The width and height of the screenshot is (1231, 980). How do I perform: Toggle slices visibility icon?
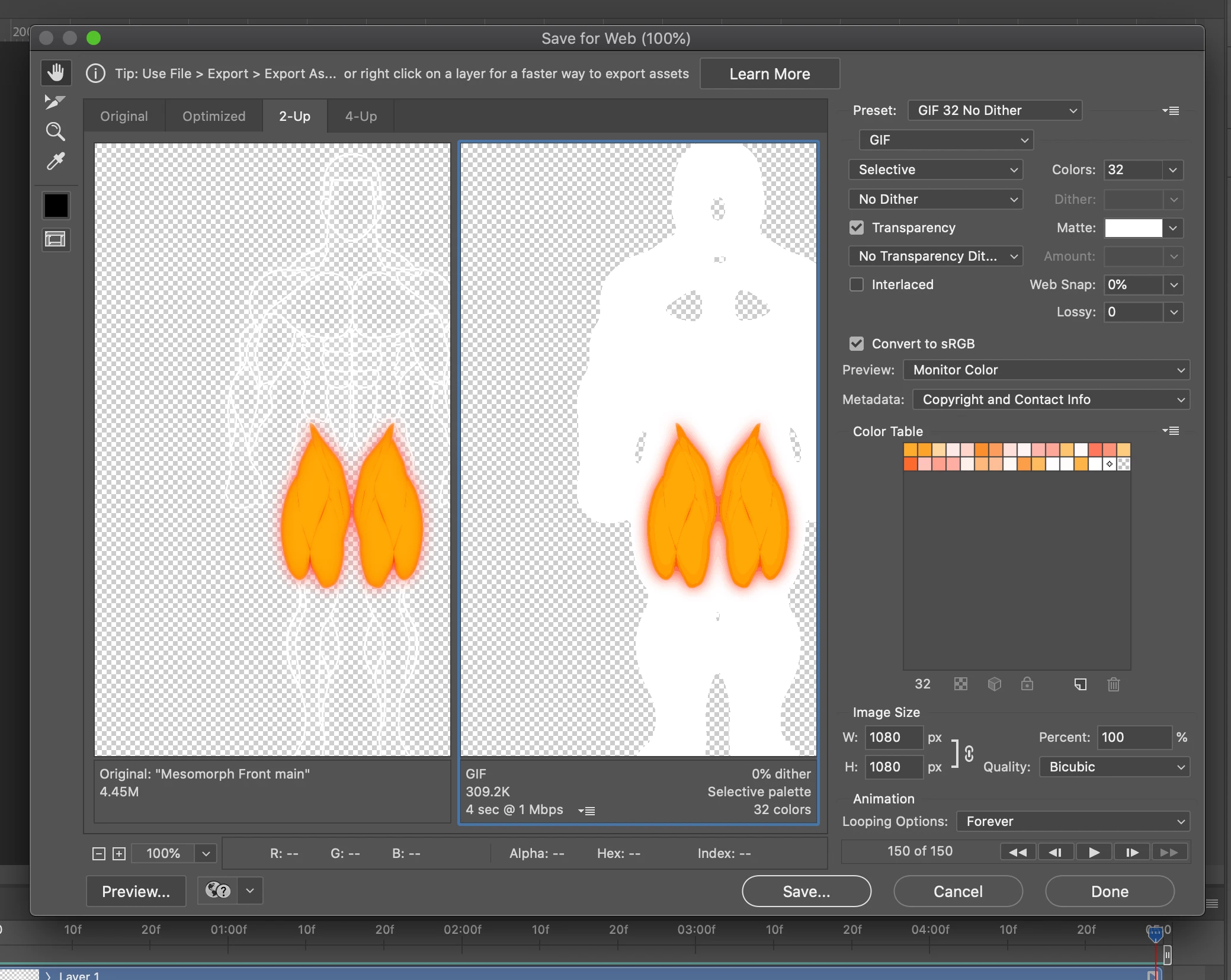pos(56,239)
